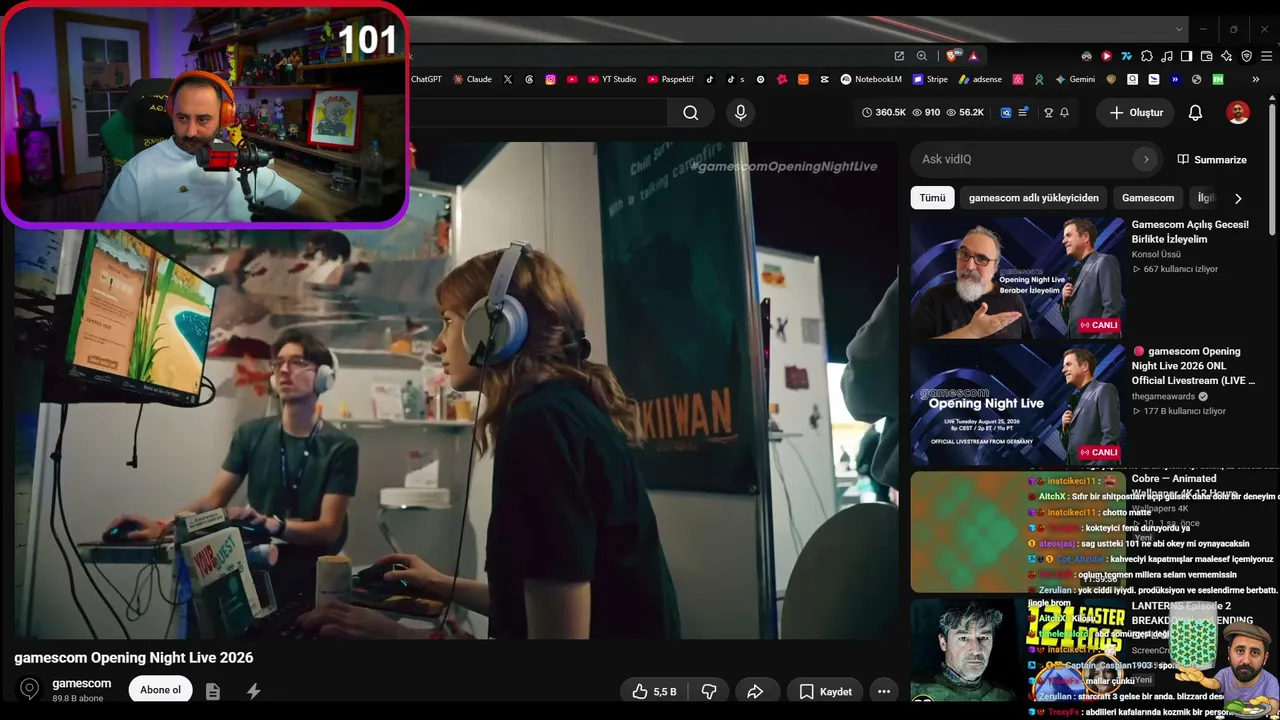Click the lightning bolt icon beside Abone ol

(254, 691)
